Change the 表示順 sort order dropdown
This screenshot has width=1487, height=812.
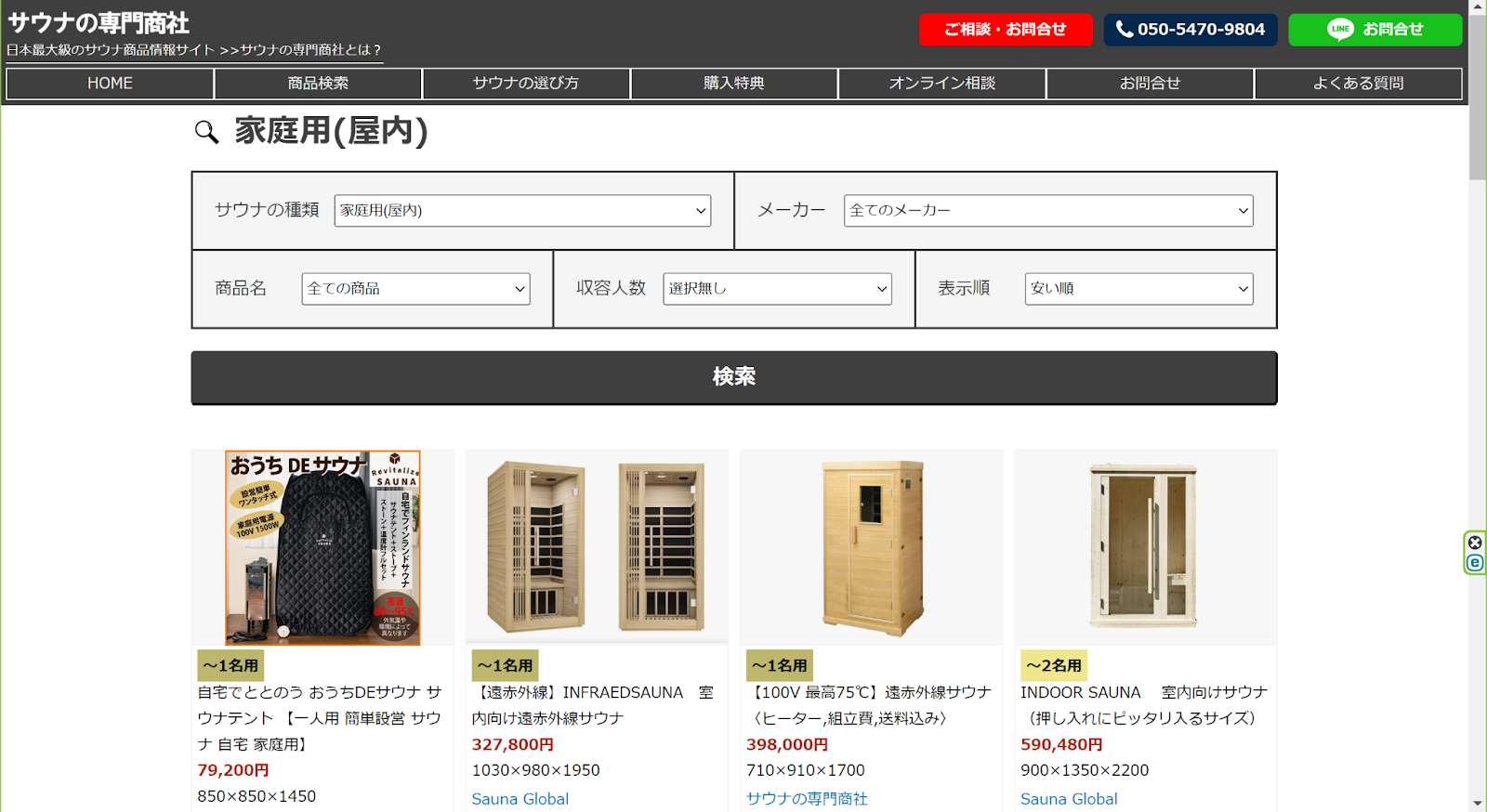click(x=1138, y=289)
